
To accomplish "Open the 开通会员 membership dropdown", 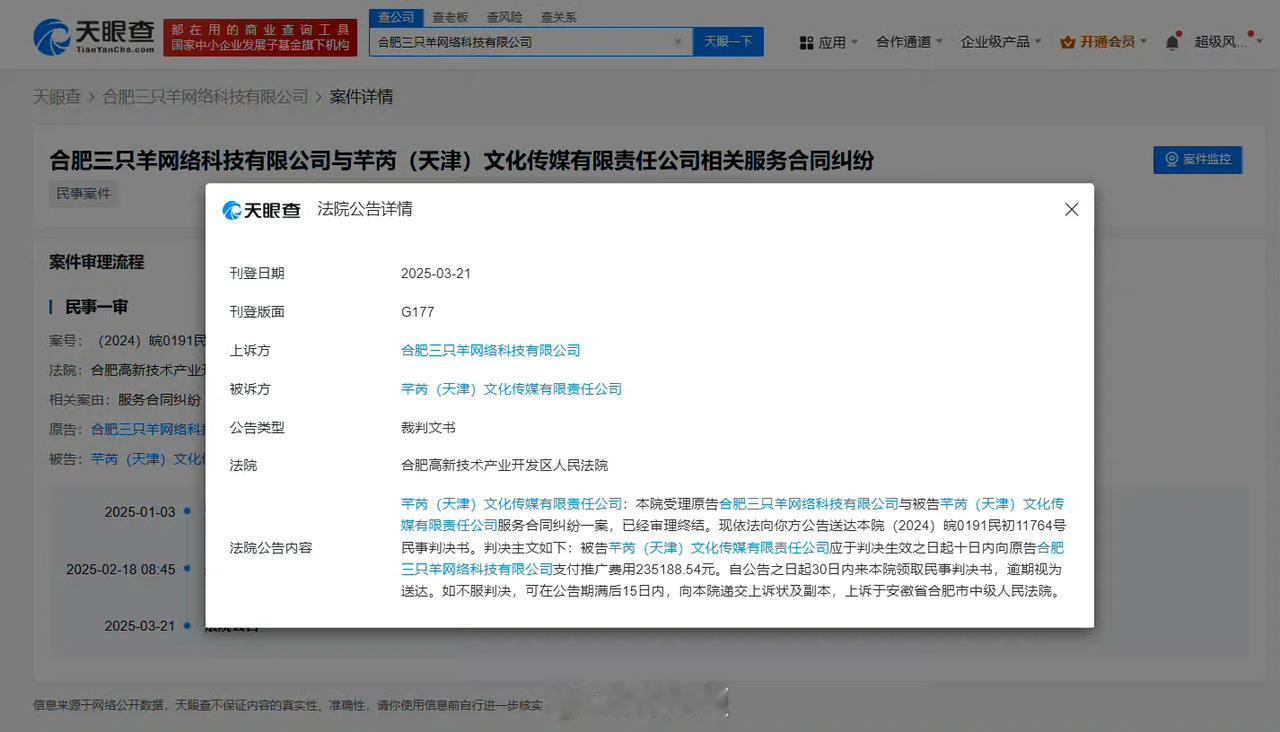I will point(1105,42).
